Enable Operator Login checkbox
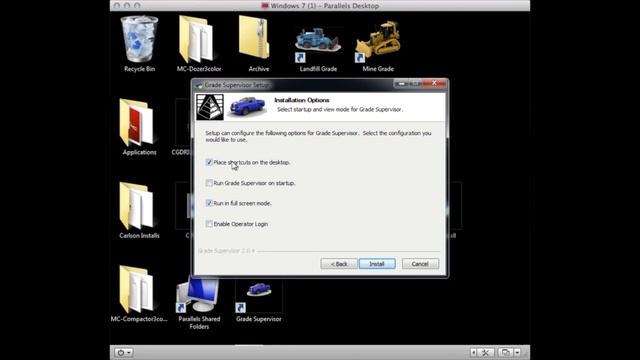 pyautogui.click(x=209, y=224)
